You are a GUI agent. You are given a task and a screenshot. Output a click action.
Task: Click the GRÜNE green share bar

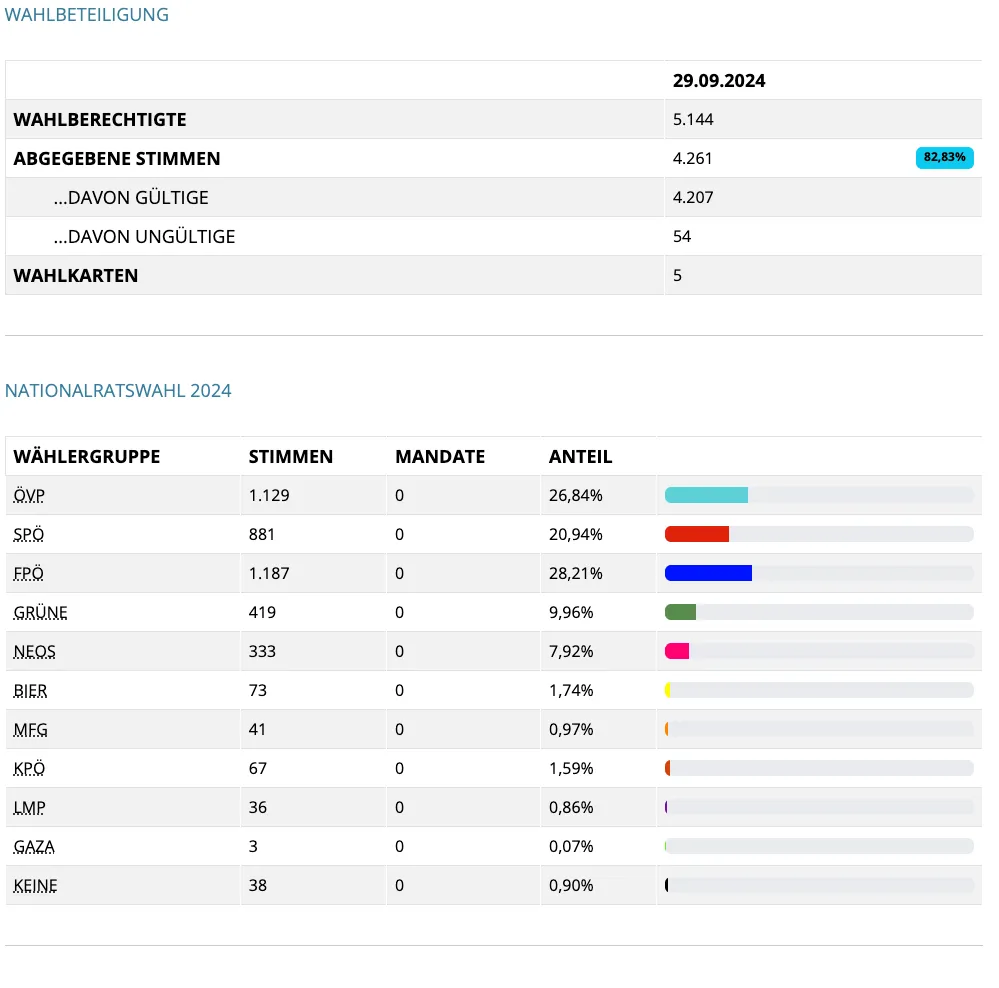coord(680,612)
